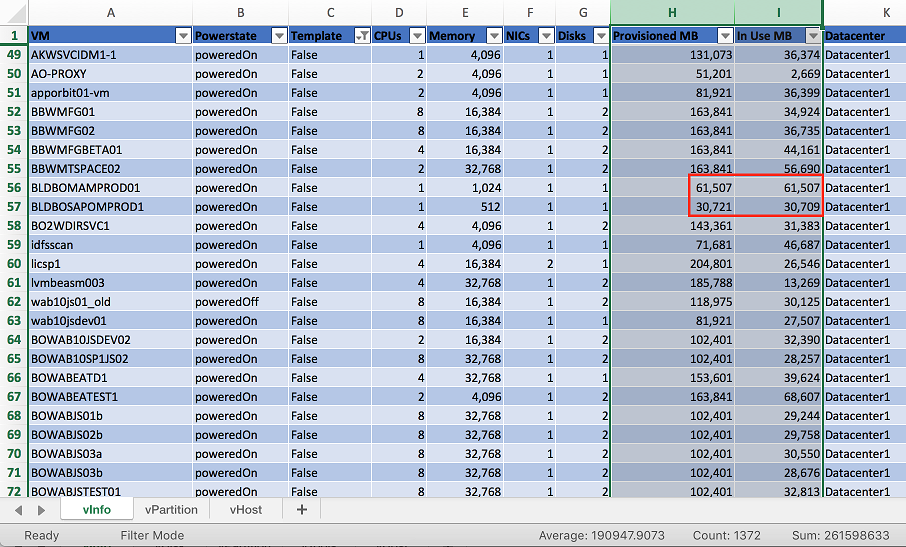Click the In Use MB value 68,607
This screenshot has width=906, height=547.
coord(778,397)
